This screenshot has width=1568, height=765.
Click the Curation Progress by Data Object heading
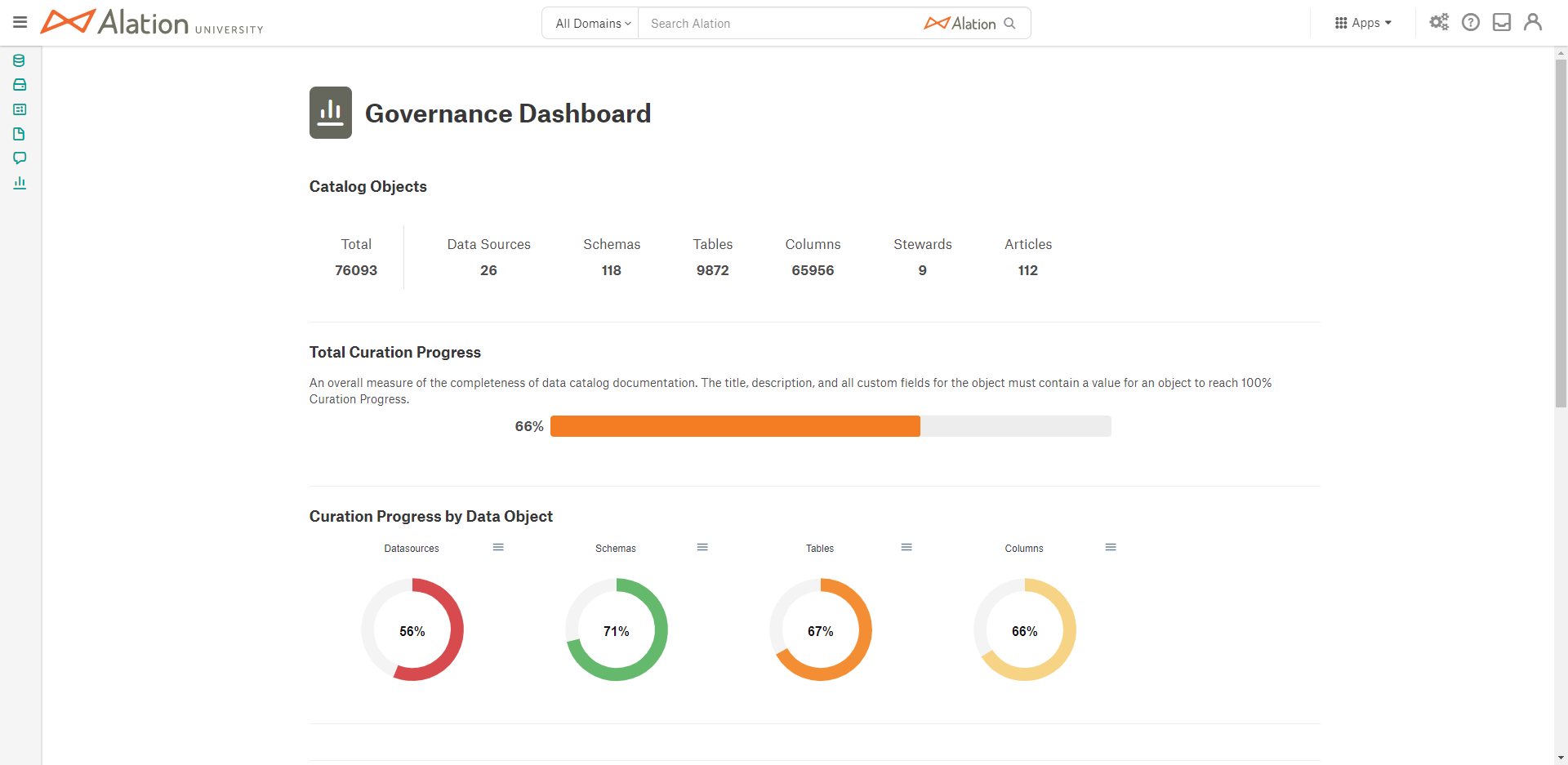click(x=431, y=517)
